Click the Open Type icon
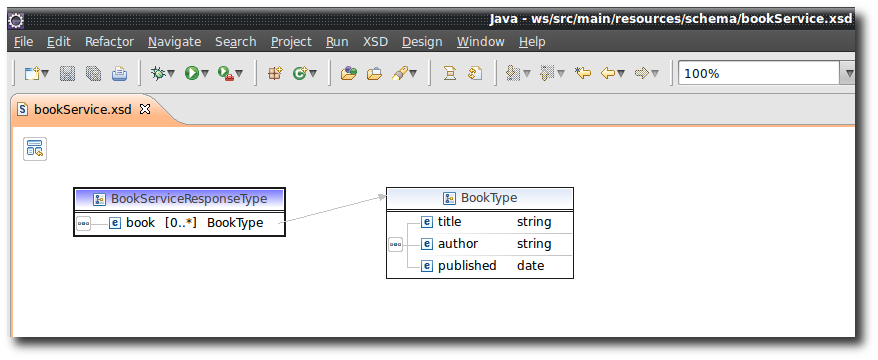The width and height of the screenshot is (878, 360). [x=349, y=73]
